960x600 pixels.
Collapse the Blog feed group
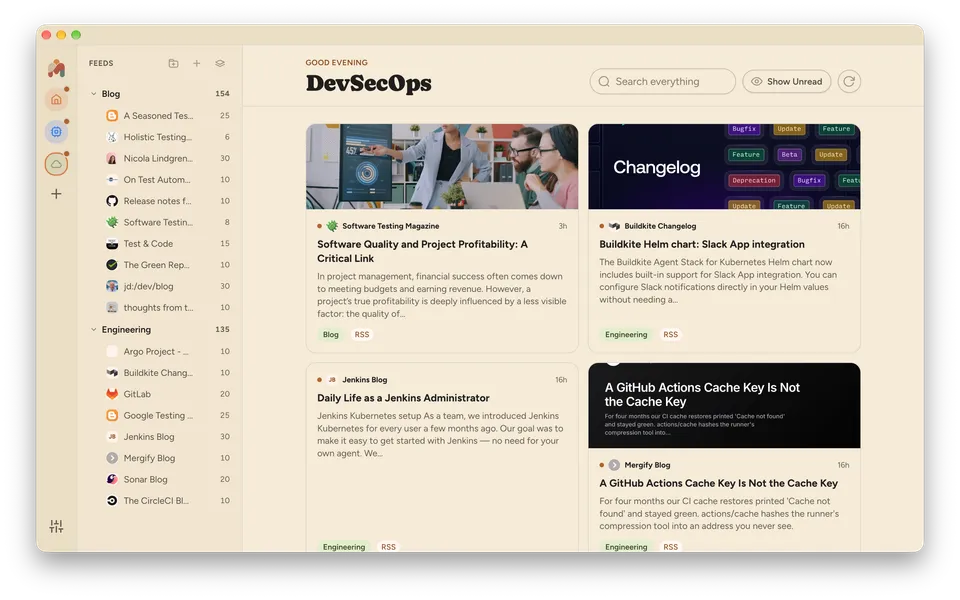tap(94, 94)
